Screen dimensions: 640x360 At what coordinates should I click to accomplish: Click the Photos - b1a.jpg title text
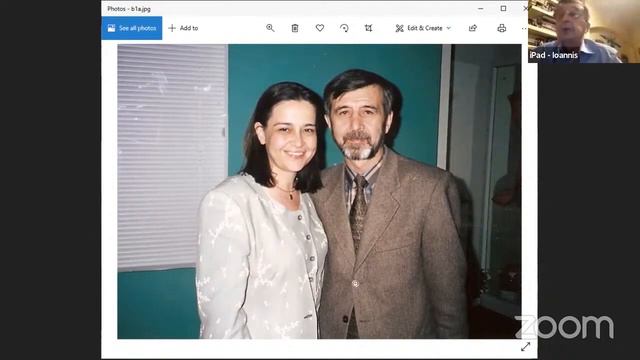click(129, 9)
